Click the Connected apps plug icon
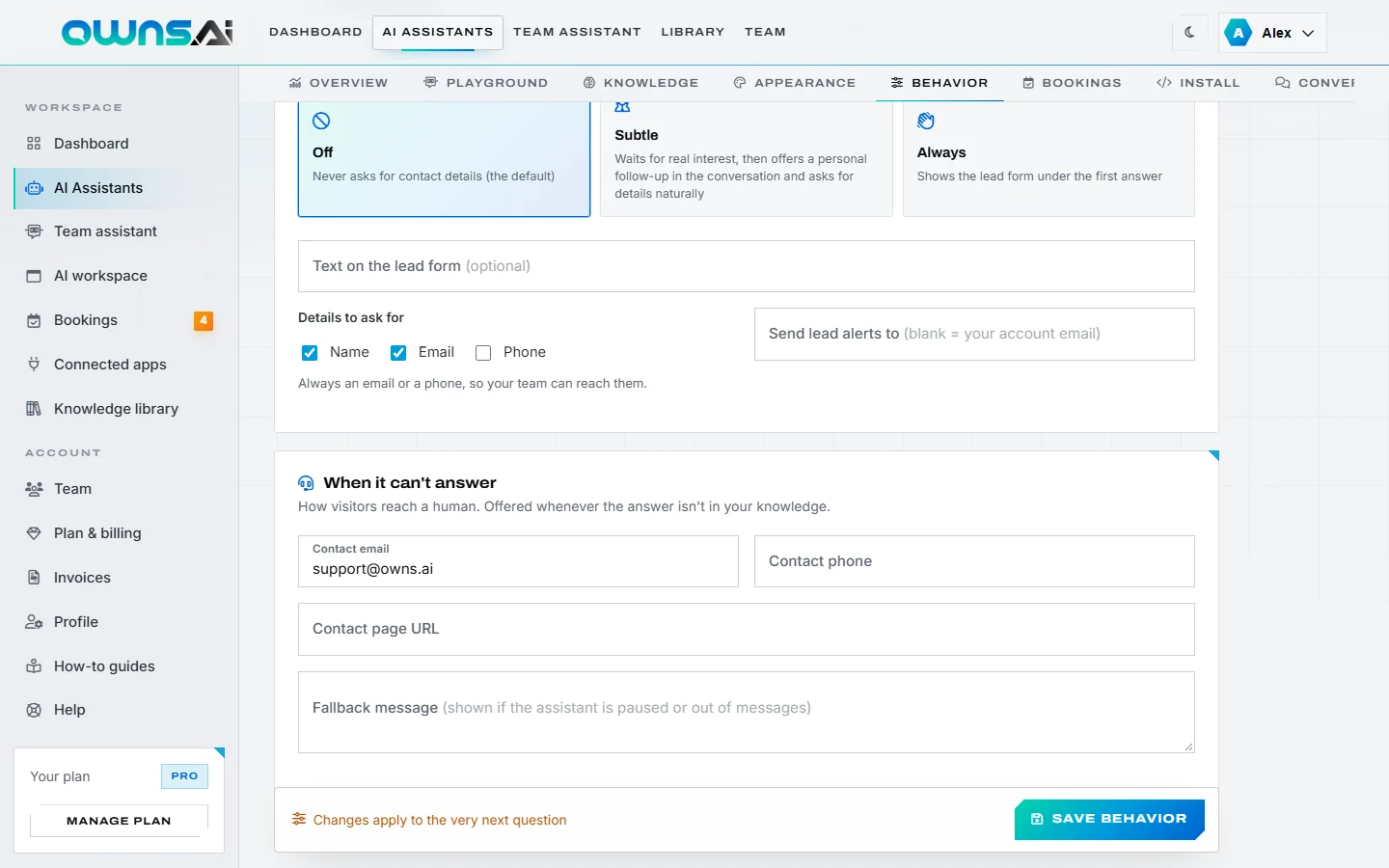This screenshot has height=868, width=1389. (34, 365)
